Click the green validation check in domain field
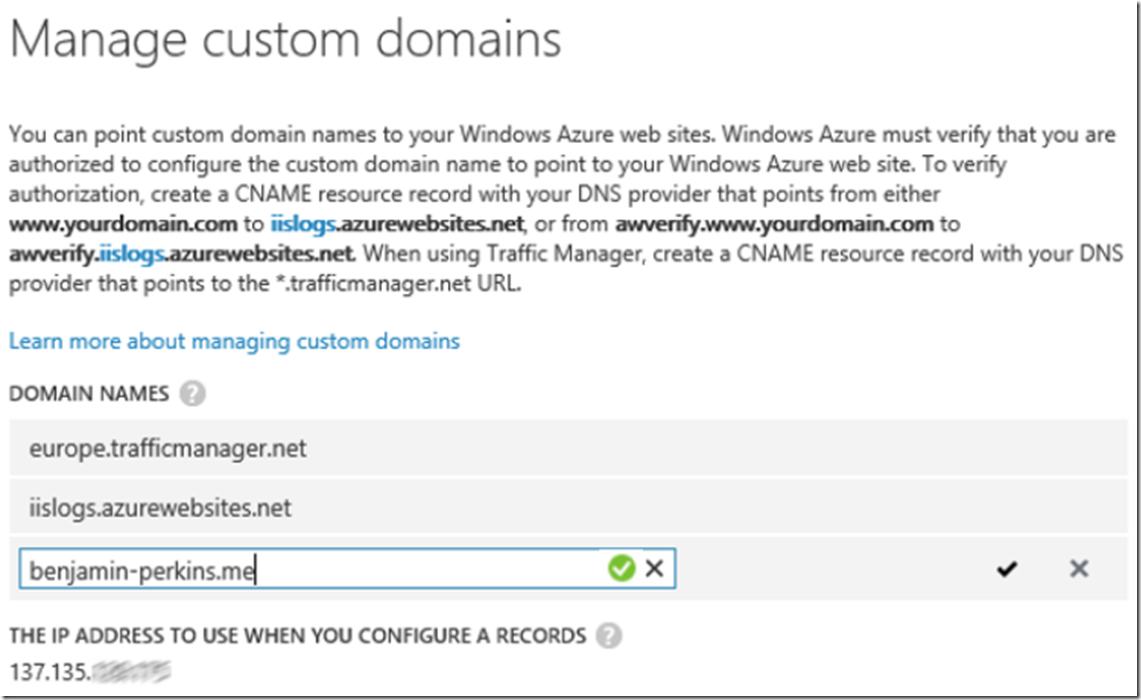 pos(621,568)
